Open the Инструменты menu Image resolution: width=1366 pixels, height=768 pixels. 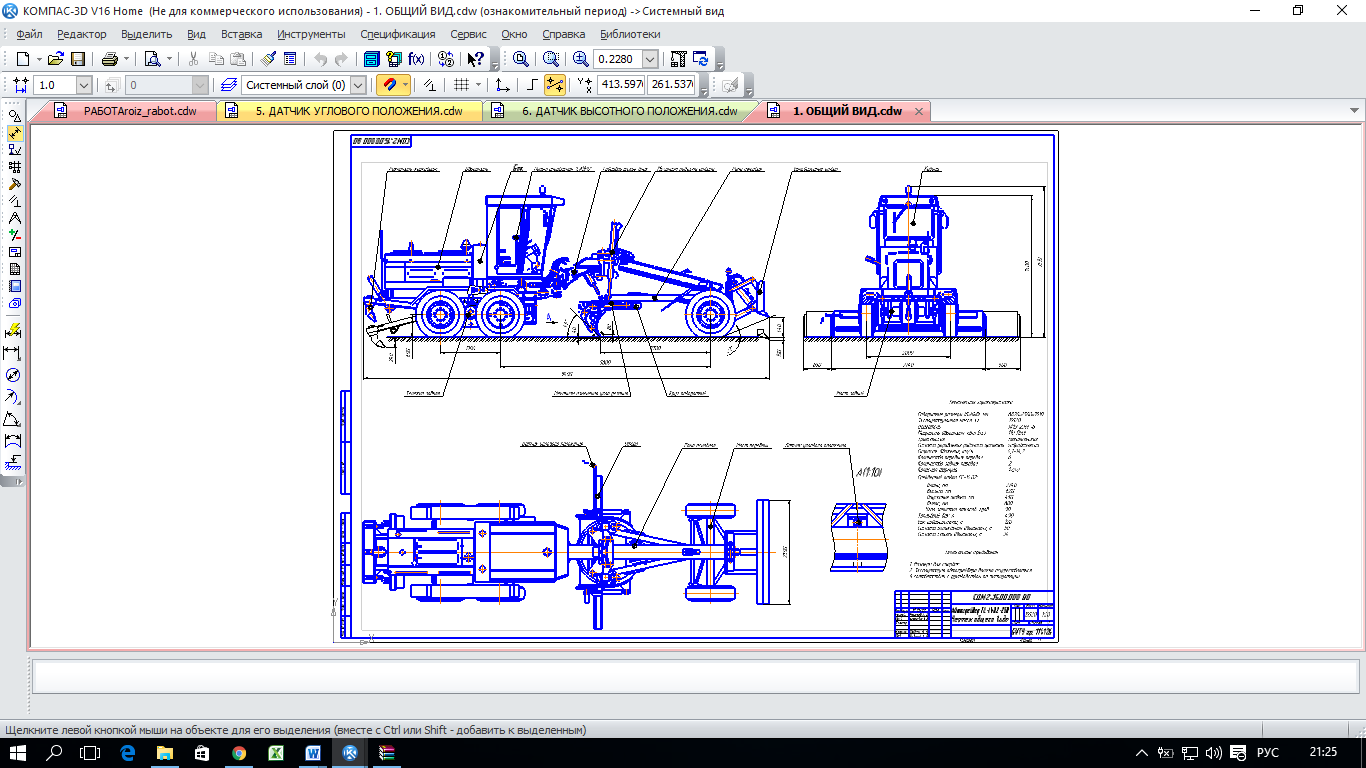pos(311,34)
